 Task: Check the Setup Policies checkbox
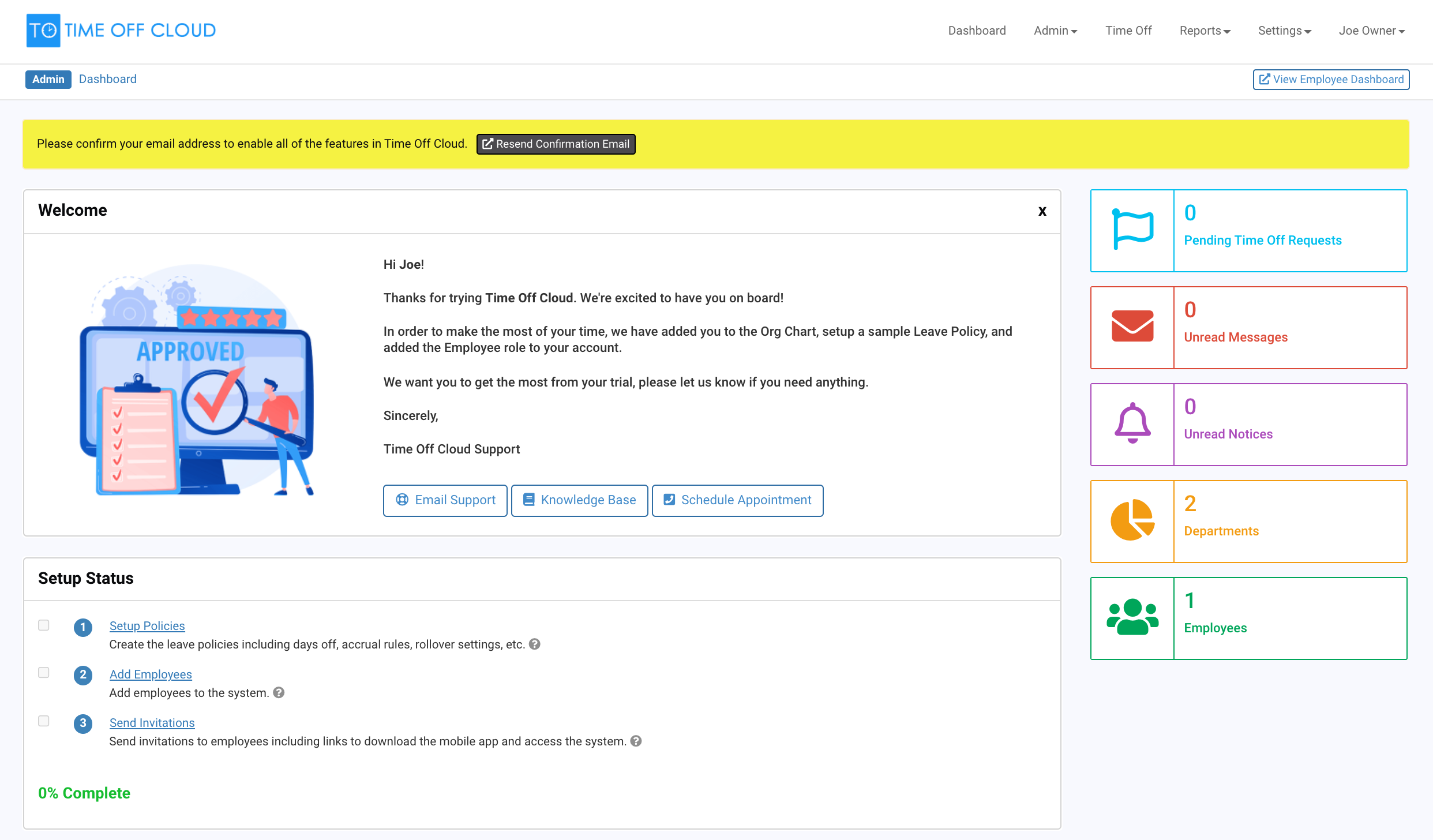tap(43, 624)
